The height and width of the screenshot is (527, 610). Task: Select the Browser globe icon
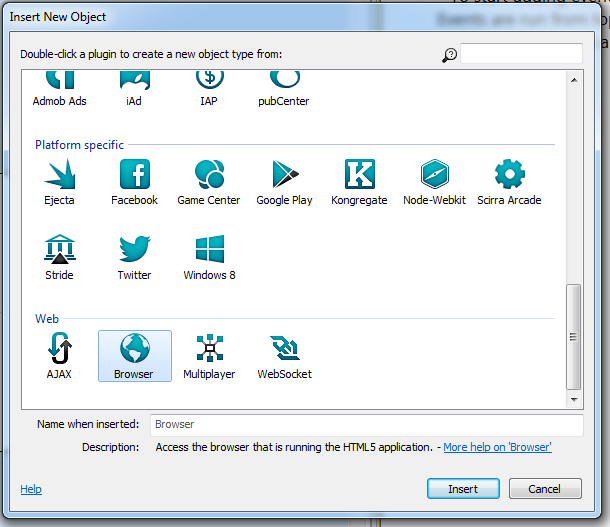coord(135,348)
